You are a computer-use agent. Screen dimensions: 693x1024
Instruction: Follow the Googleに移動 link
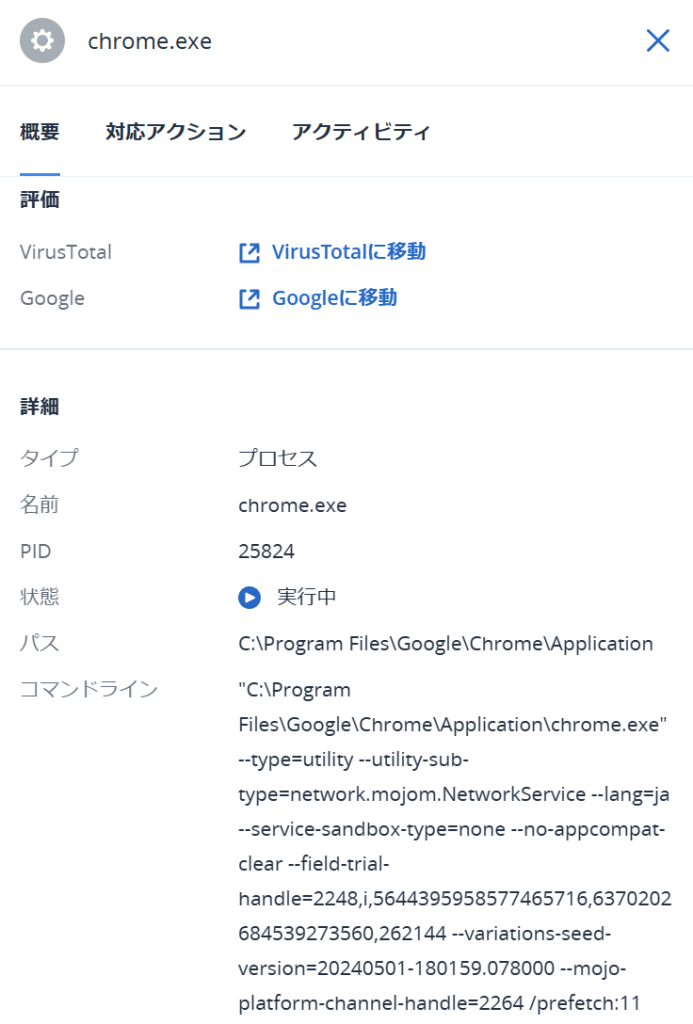pyautogui.click(x=334, y=298)
